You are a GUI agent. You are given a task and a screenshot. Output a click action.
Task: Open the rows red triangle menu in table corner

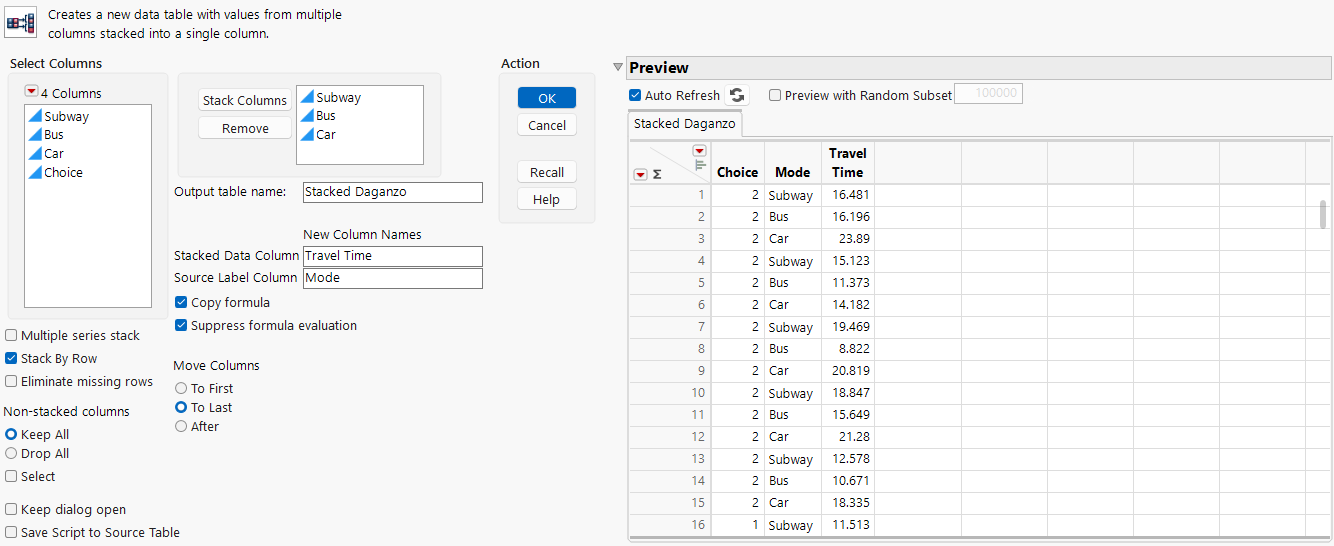pos(640,174)
